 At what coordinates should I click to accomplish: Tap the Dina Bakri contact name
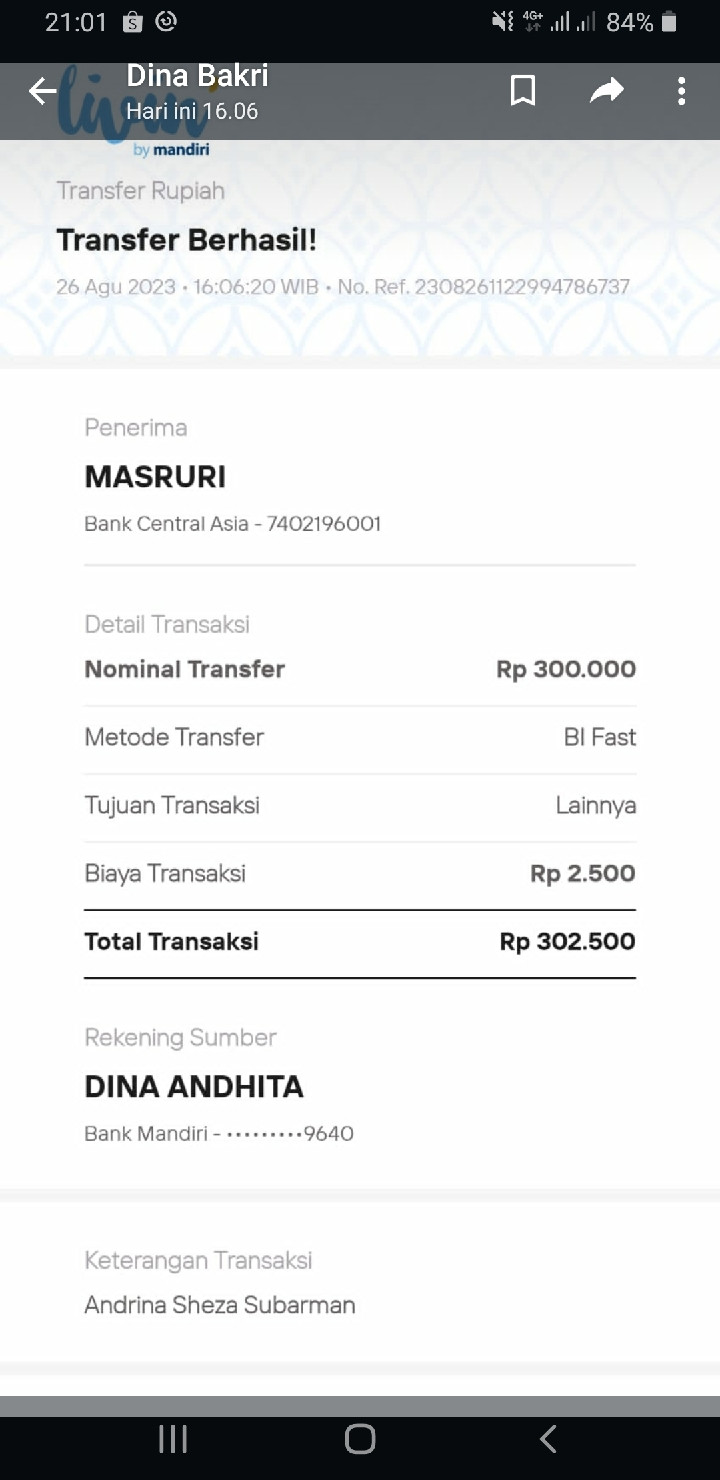pyautogui.click(x=197, y=76)
